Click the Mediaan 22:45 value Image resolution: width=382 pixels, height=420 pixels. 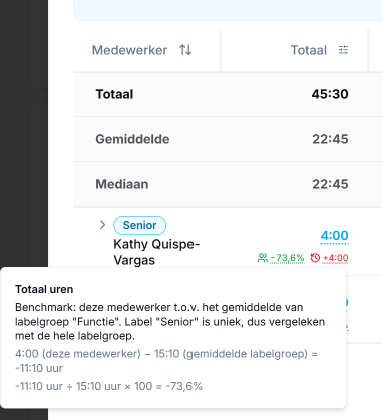pyautogui.click(x=330, y=184)
